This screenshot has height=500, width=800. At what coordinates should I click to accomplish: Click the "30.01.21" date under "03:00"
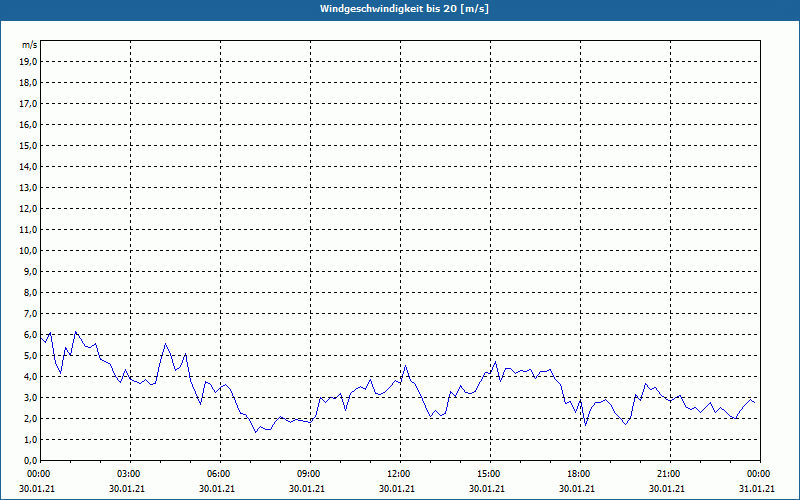(x=127, y=489)
